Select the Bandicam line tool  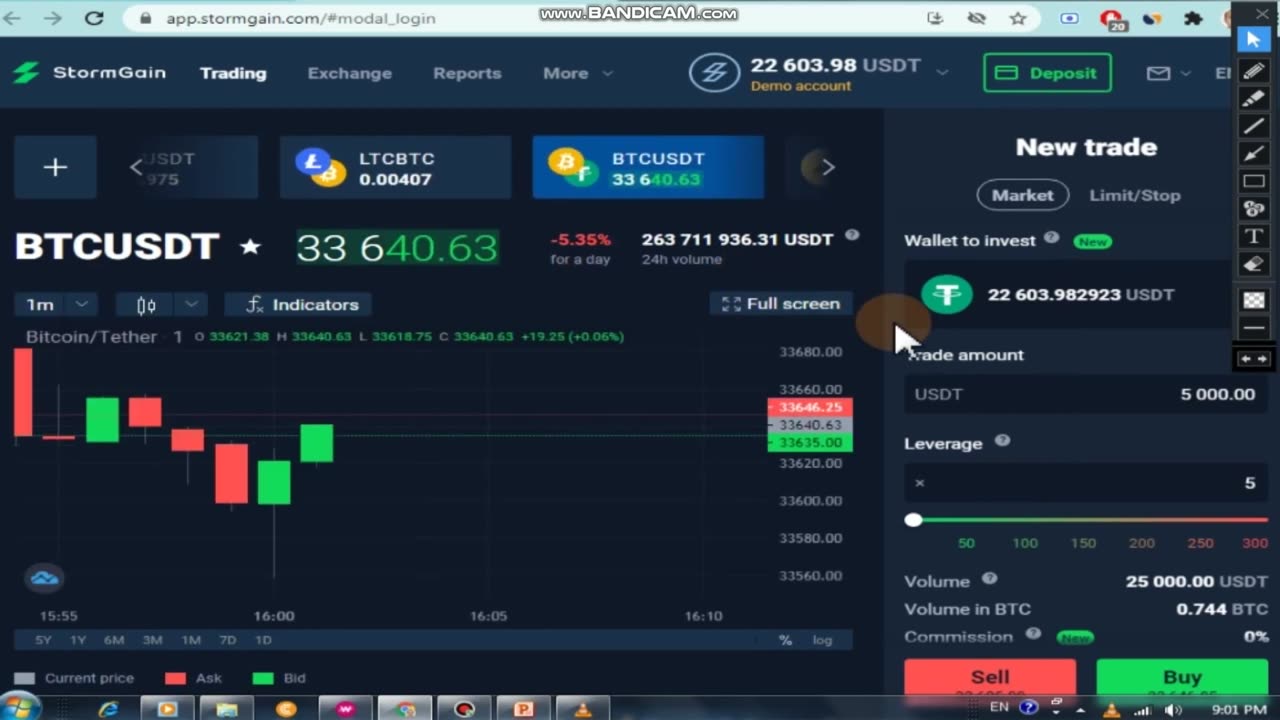[1254, 126]
